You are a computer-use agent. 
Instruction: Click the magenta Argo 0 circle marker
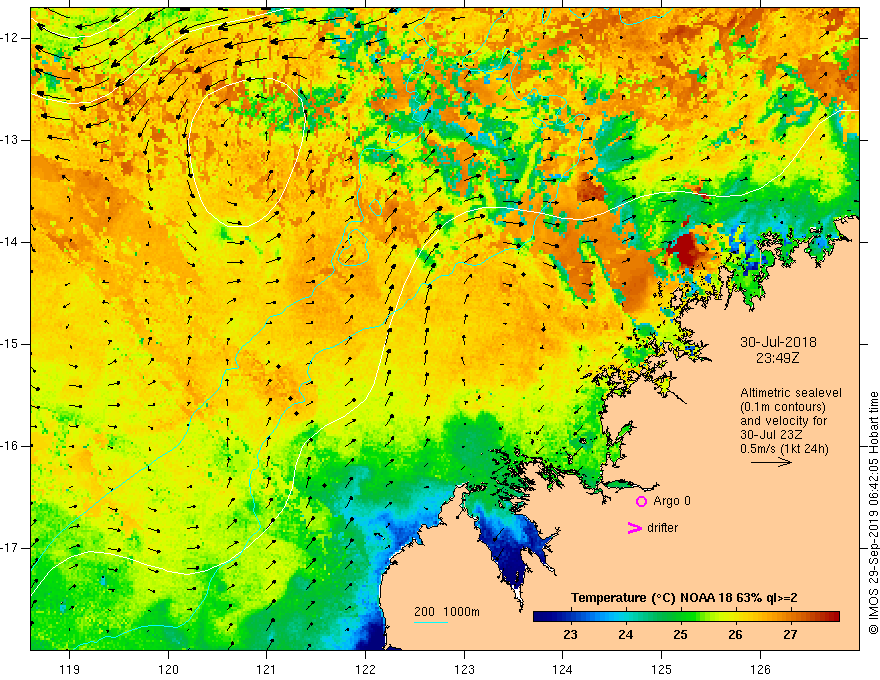pyautogui.click(x=641, y=501)
